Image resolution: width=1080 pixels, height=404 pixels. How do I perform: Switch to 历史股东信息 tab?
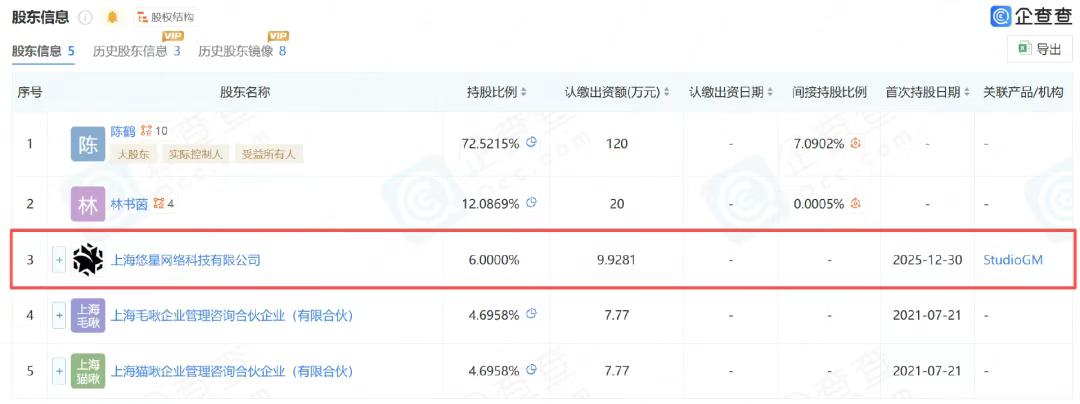(136, 51)
